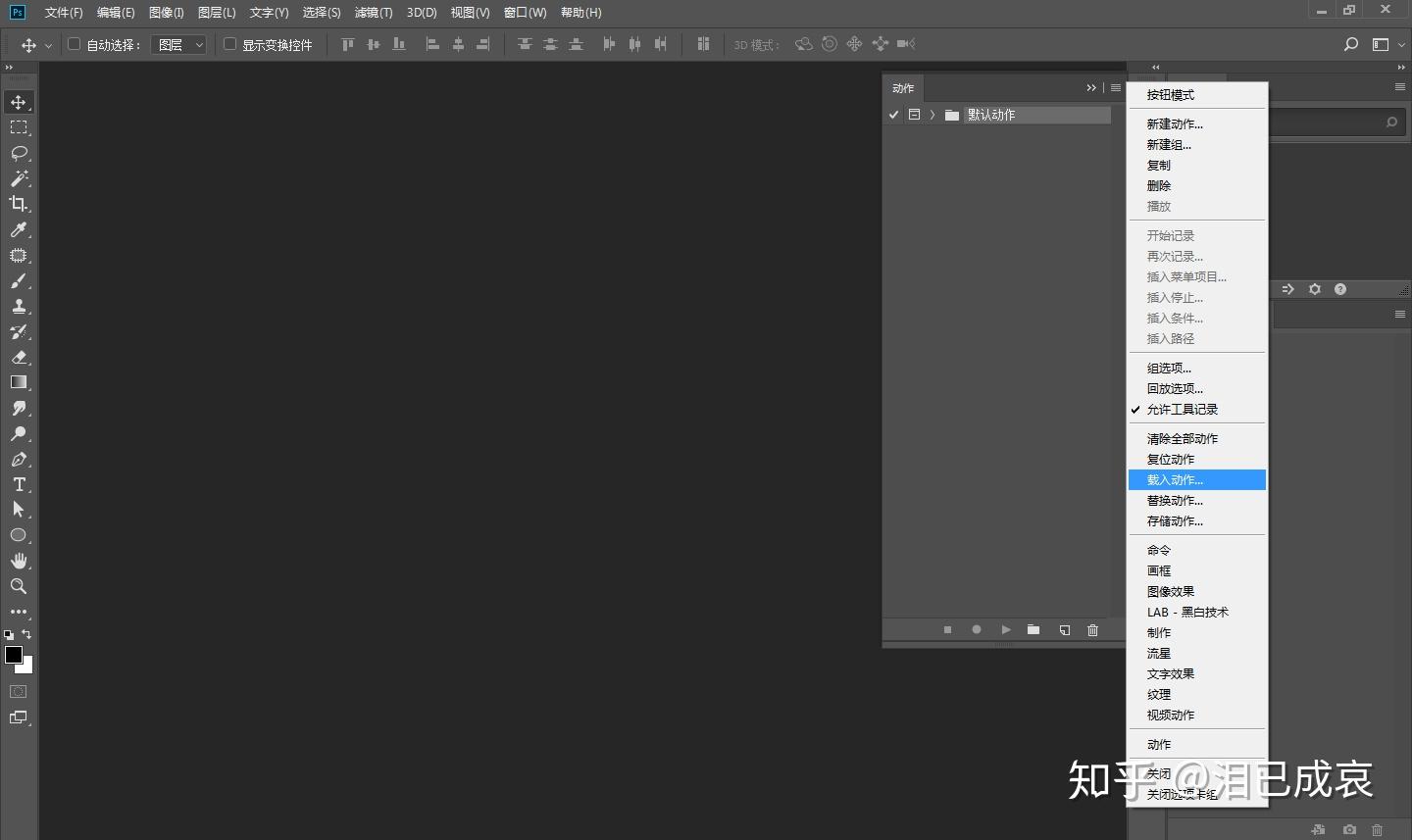Image resolution: width=1412 pixels, height=840 pixels.
Task: Click the stop recording button in Actions
Action: point(947,630)
